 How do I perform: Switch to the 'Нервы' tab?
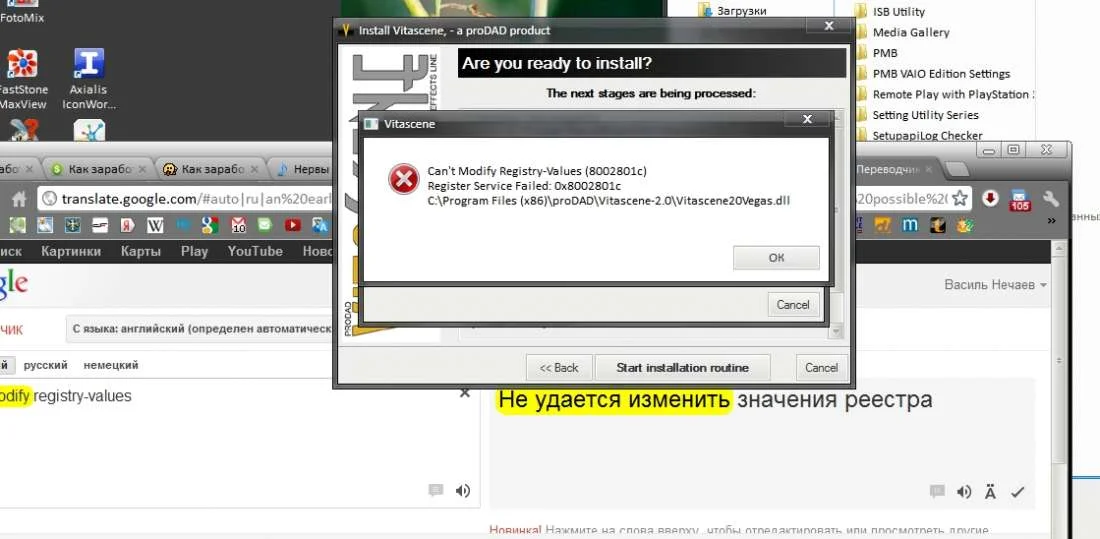coord(302,169)
